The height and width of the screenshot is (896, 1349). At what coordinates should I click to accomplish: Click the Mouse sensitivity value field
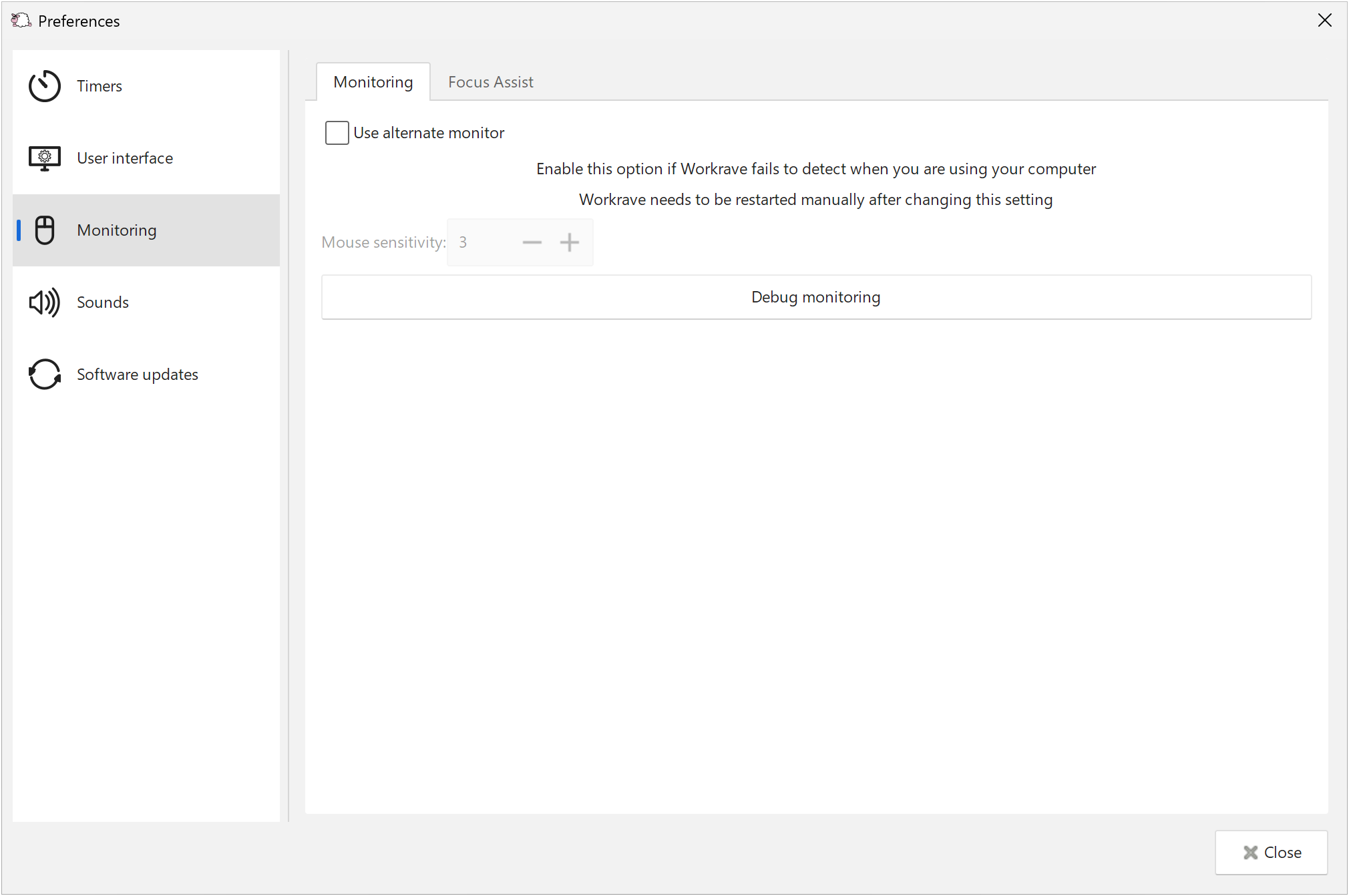481,242
